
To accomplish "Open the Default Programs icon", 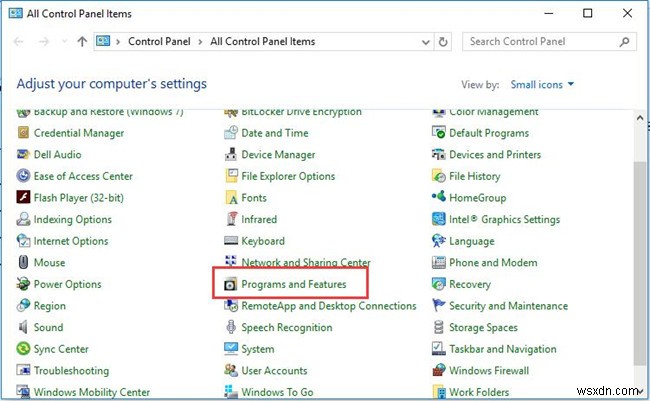I will point(439,133).
